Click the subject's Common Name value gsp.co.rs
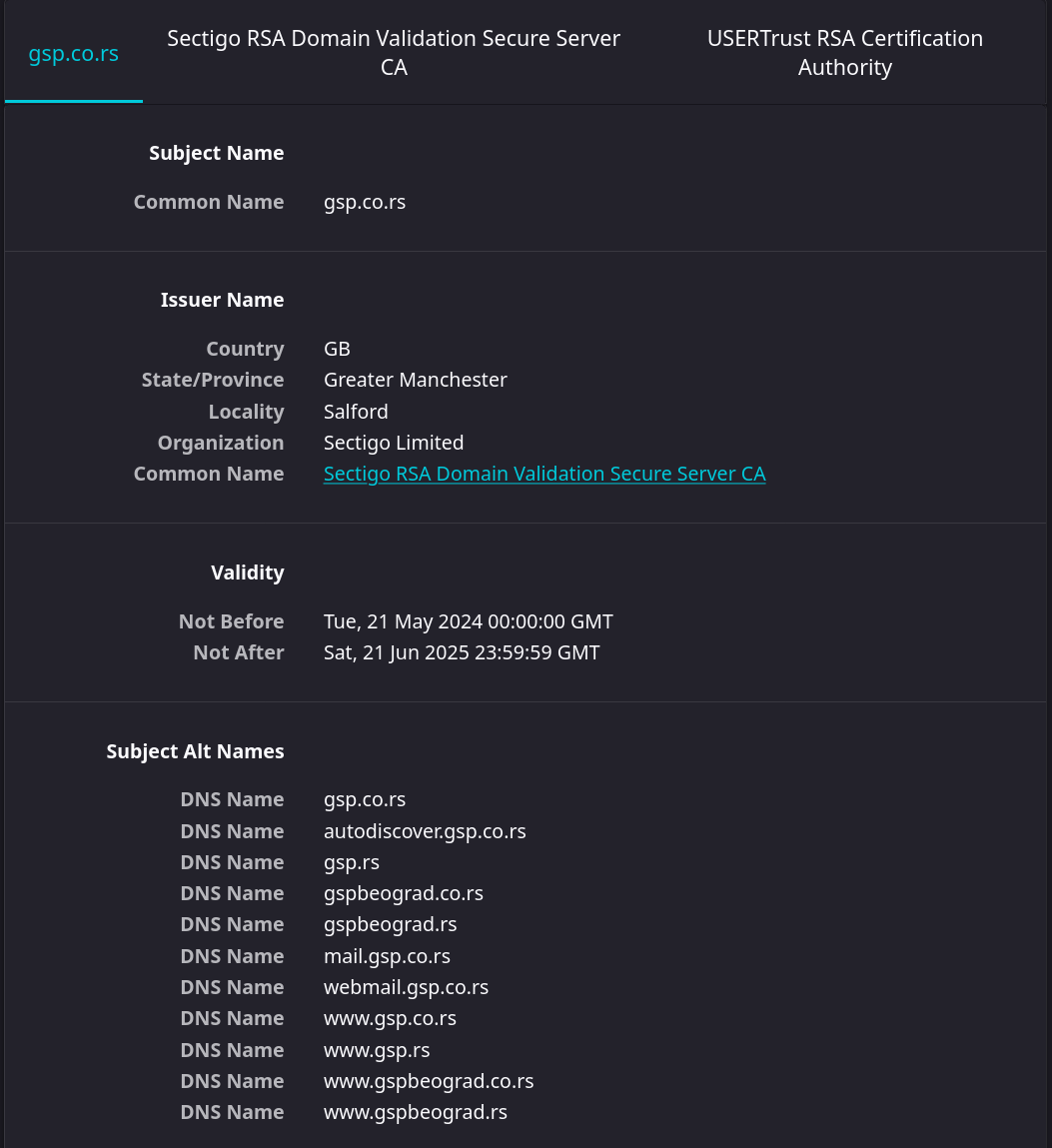Viewport: 1052px width, 1148px height. click(x=365, y=202)
